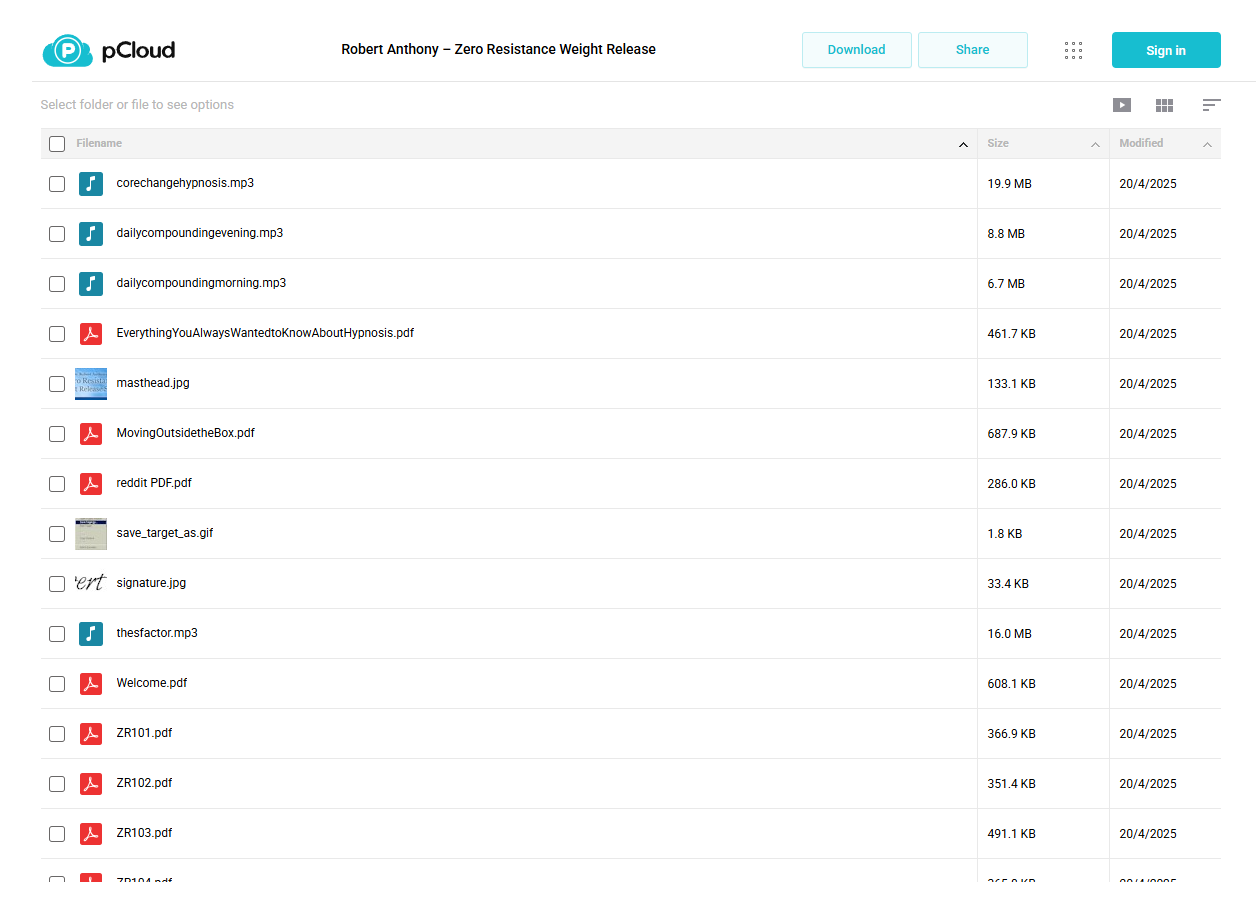Click PDF icon of ZR103.pdf
The image size is (1256, 918).
click(x=91, y=834)
